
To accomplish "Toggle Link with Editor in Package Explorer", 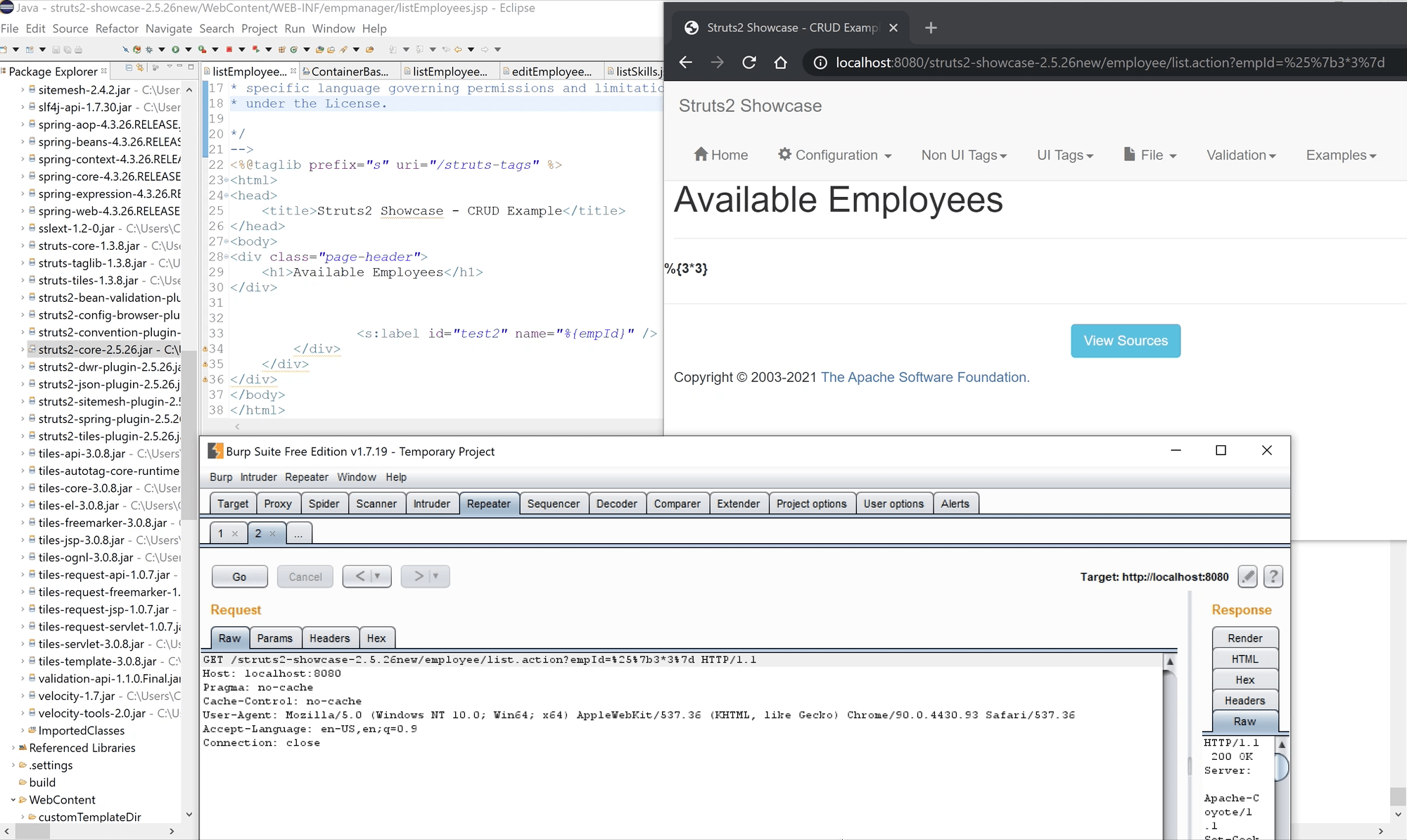I will [x=140, y=68].
